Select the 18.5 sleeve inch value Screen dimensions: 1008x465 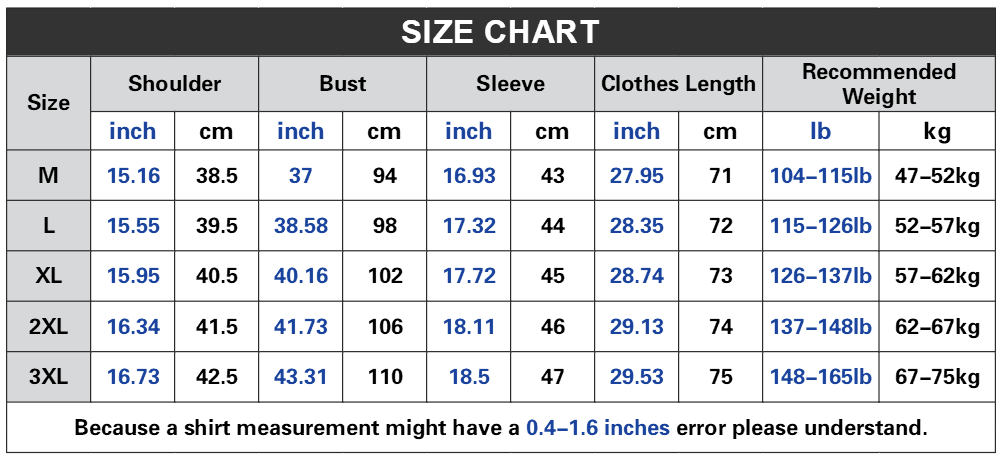(x=469, y=377)
